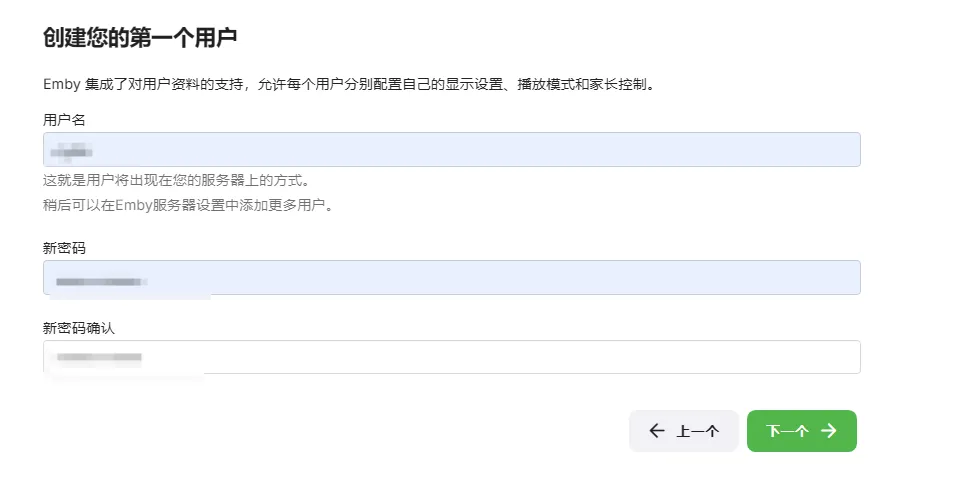Screen dimensions: 961x483
Task: Focus the 新密码确认 input field
Action: click(x=451, y=357)
